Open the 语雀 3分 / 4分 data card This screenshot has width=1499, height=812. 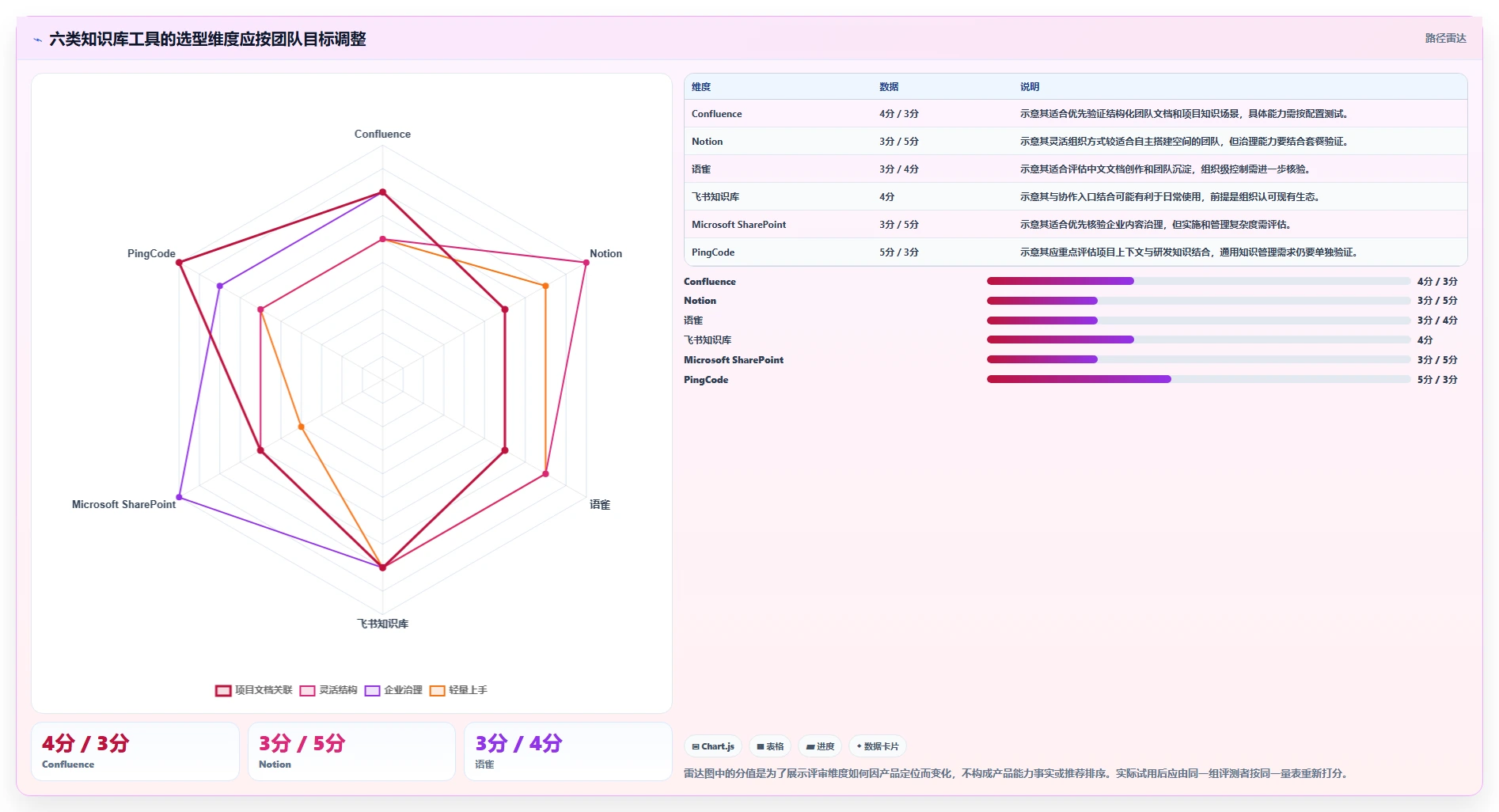click(x=567, y=751)
